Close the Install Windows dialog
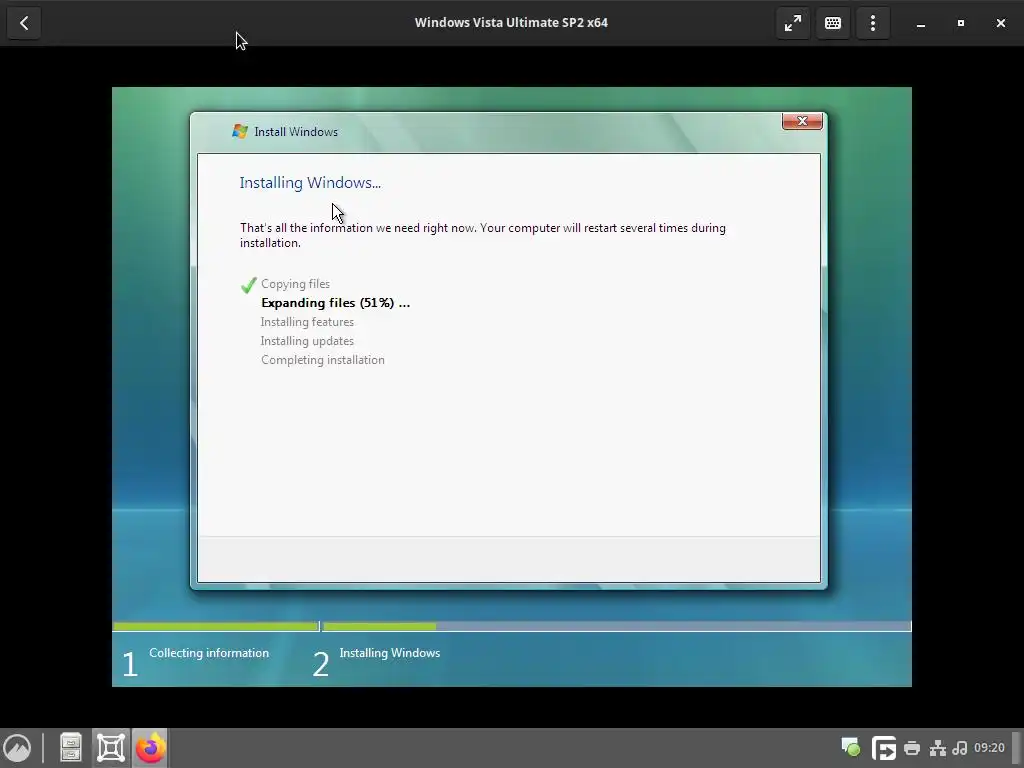1024x768 pixels. [802, 121]
